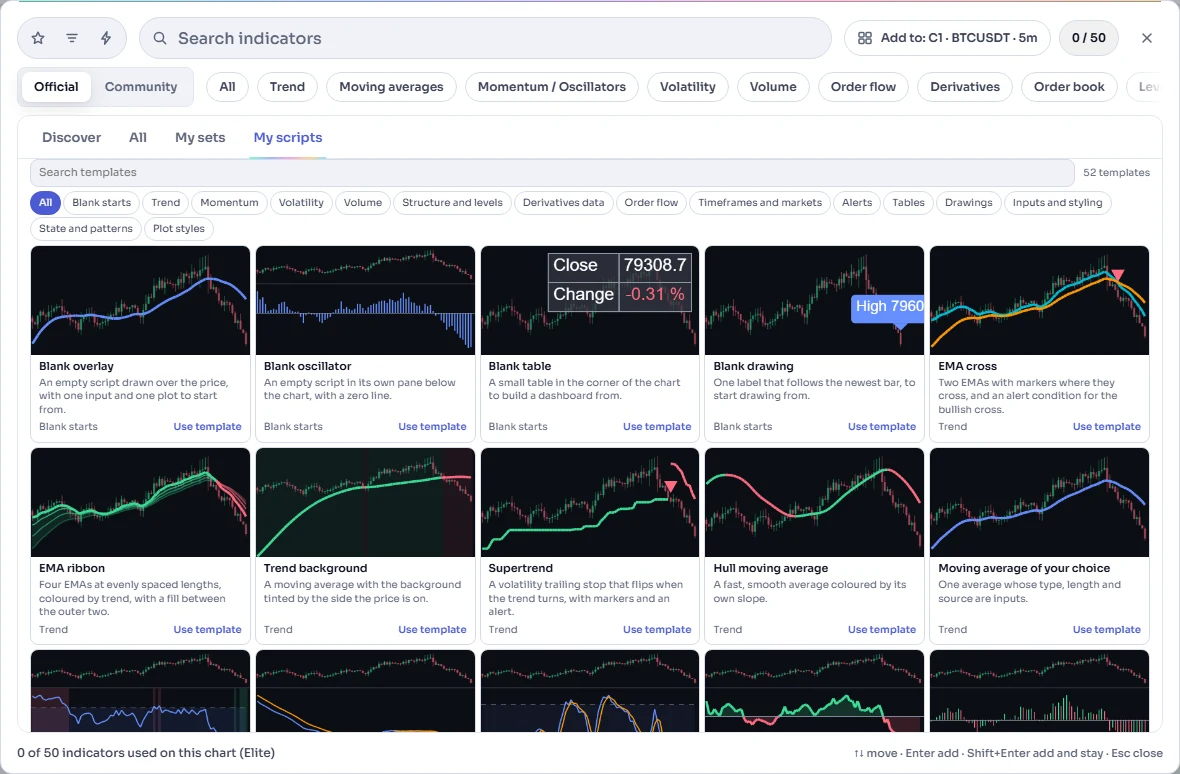Filter by Moving averages category
Viewport: 1180px width, 774px height.
391,87
